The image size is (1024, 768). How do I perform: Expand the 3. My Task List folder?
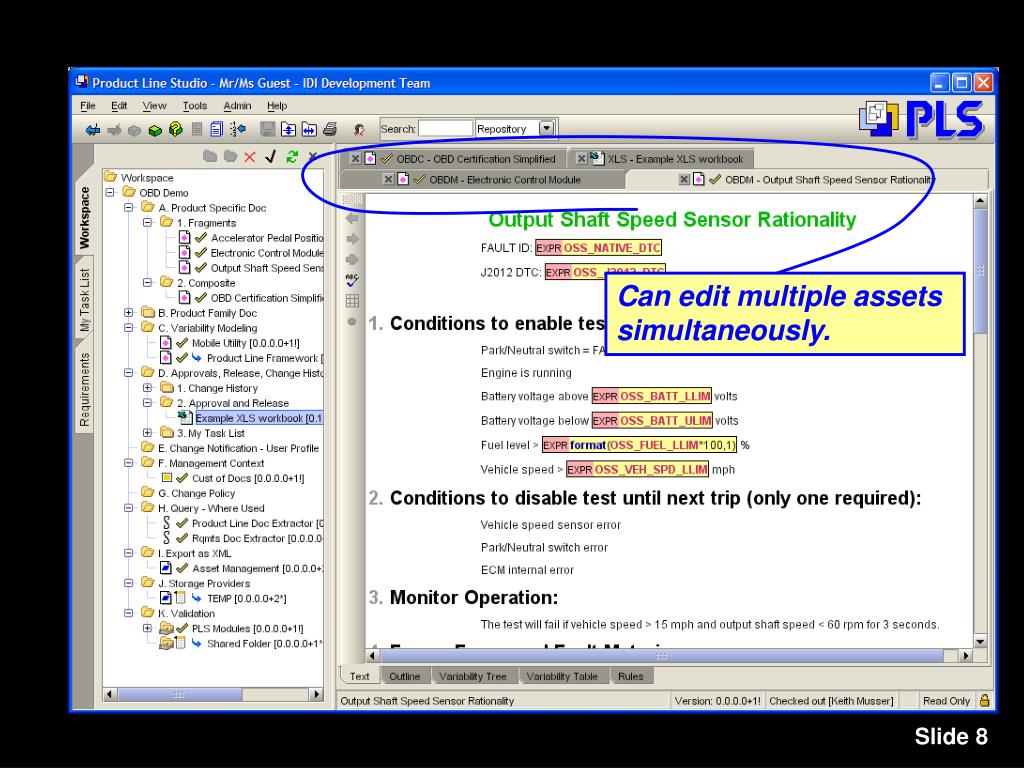tap(148, 433)
